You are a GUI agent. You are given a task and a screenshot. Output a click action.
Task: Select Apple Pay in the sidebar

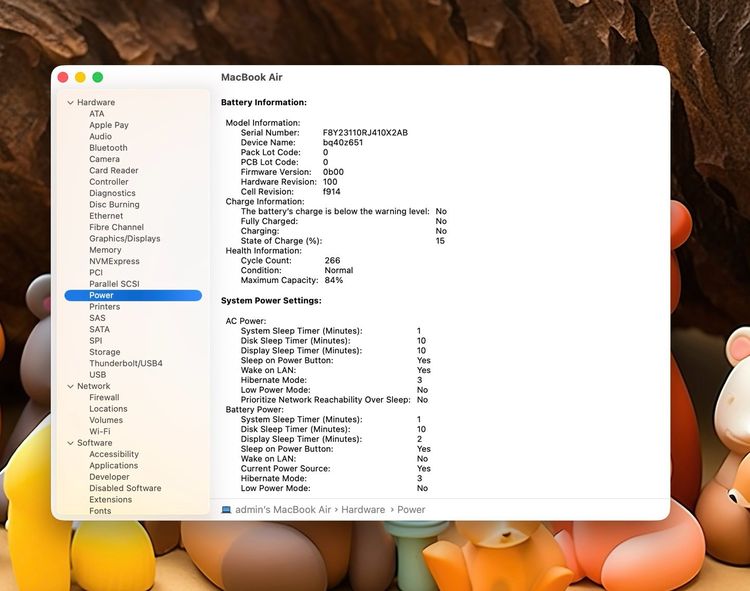point(109,125)
